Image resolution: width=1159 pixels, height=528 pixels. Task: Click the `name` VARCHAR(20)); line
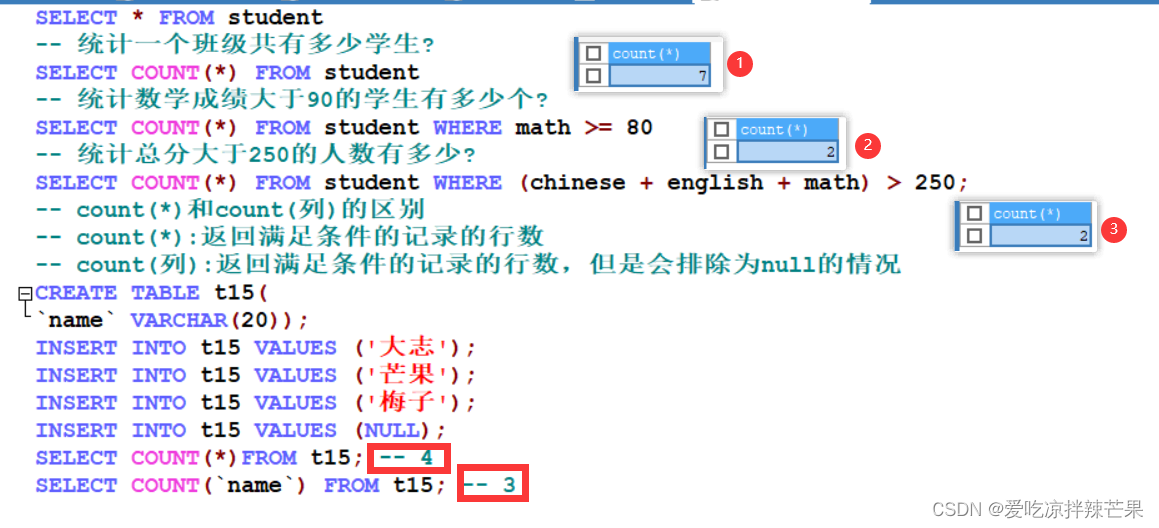pyautogui.click(x=171, y=320)
